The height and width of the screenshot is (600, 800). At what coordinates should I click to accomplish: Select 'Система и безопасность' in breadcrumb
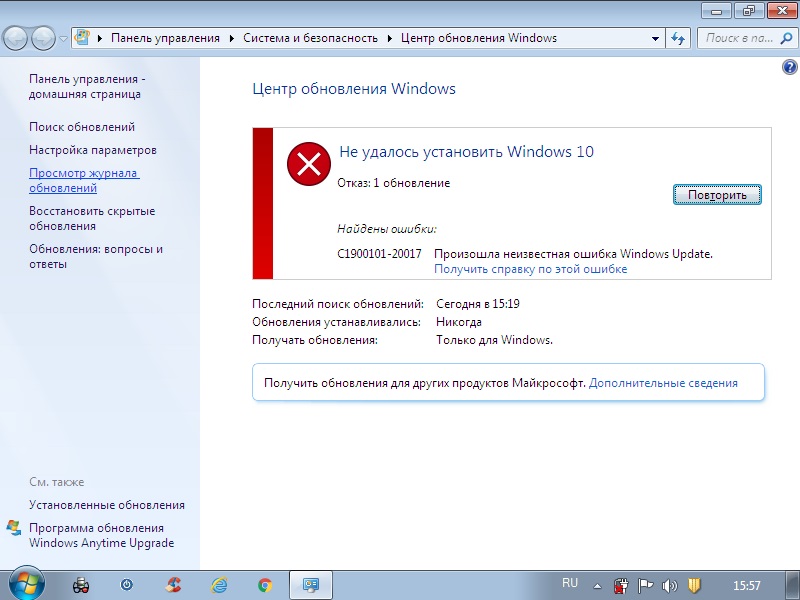tap(310, 38)
